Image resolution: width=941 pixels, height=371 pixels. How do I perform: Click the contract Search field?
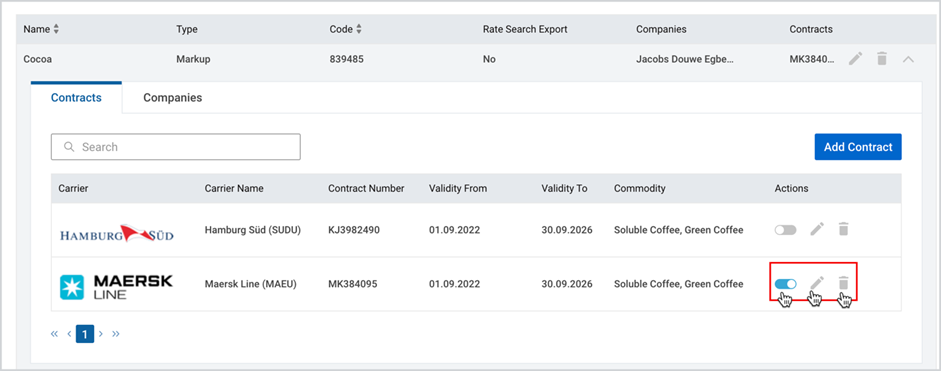(x=176, y=147)
